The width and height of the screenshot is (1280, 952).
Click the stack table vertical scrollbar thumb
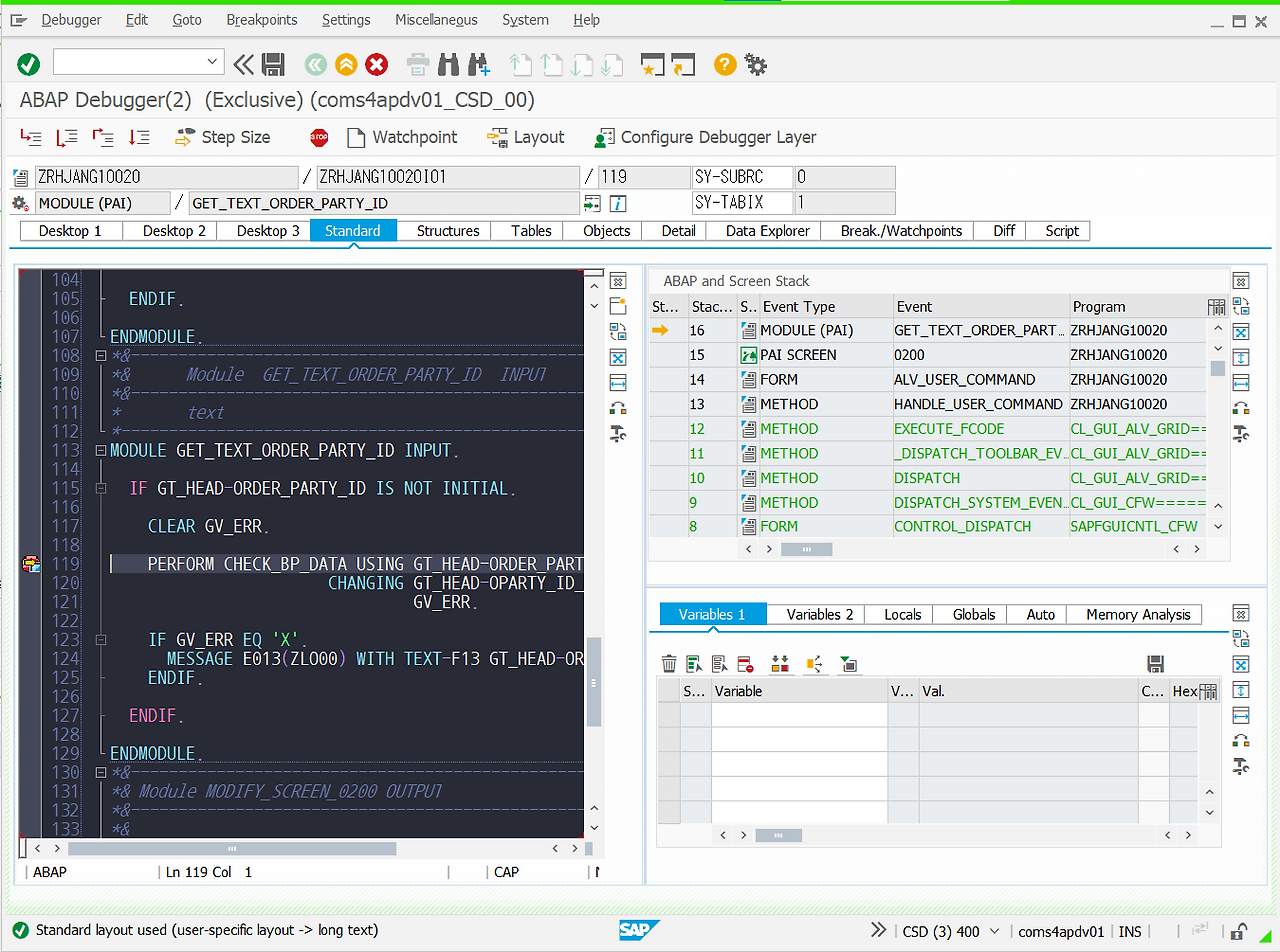1217,368
